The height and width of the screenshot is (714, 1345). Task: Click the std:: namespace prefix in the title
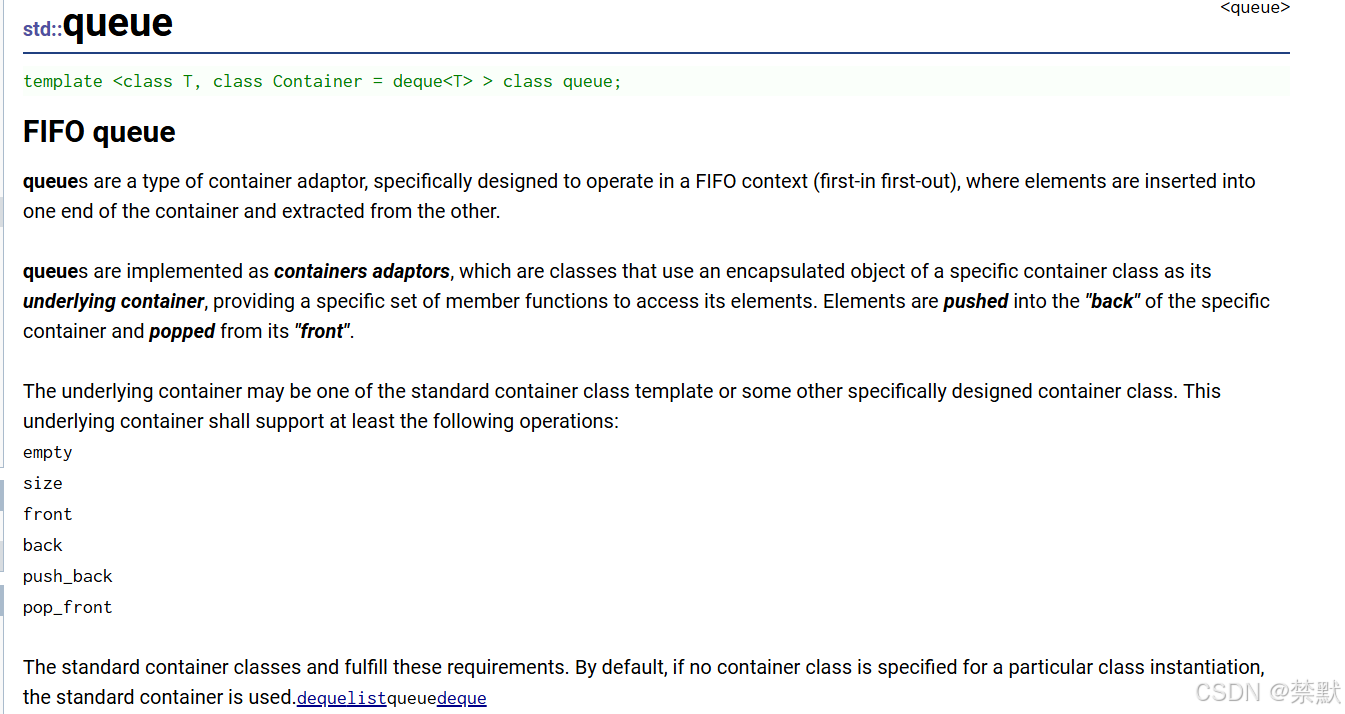click(42, 29)
